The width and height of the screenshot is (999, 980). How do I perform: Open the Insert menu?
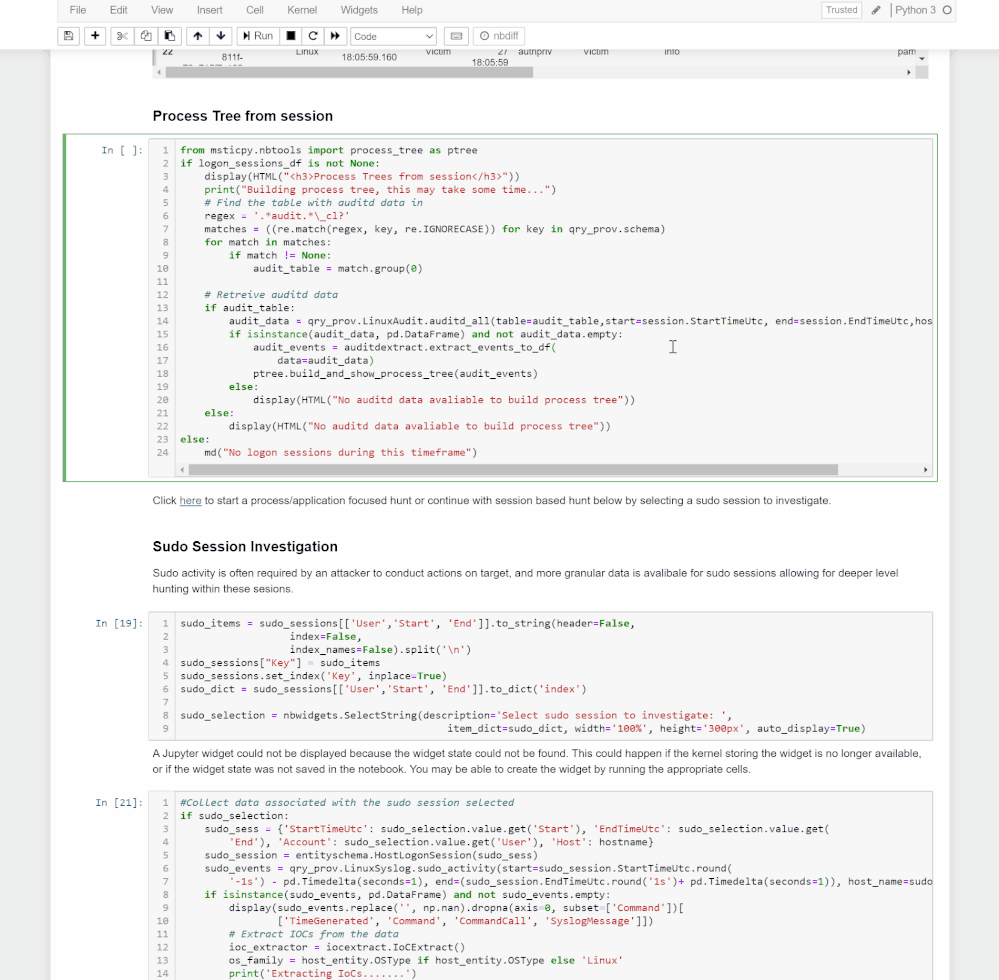pyautogui.click(x=210, y=10)
